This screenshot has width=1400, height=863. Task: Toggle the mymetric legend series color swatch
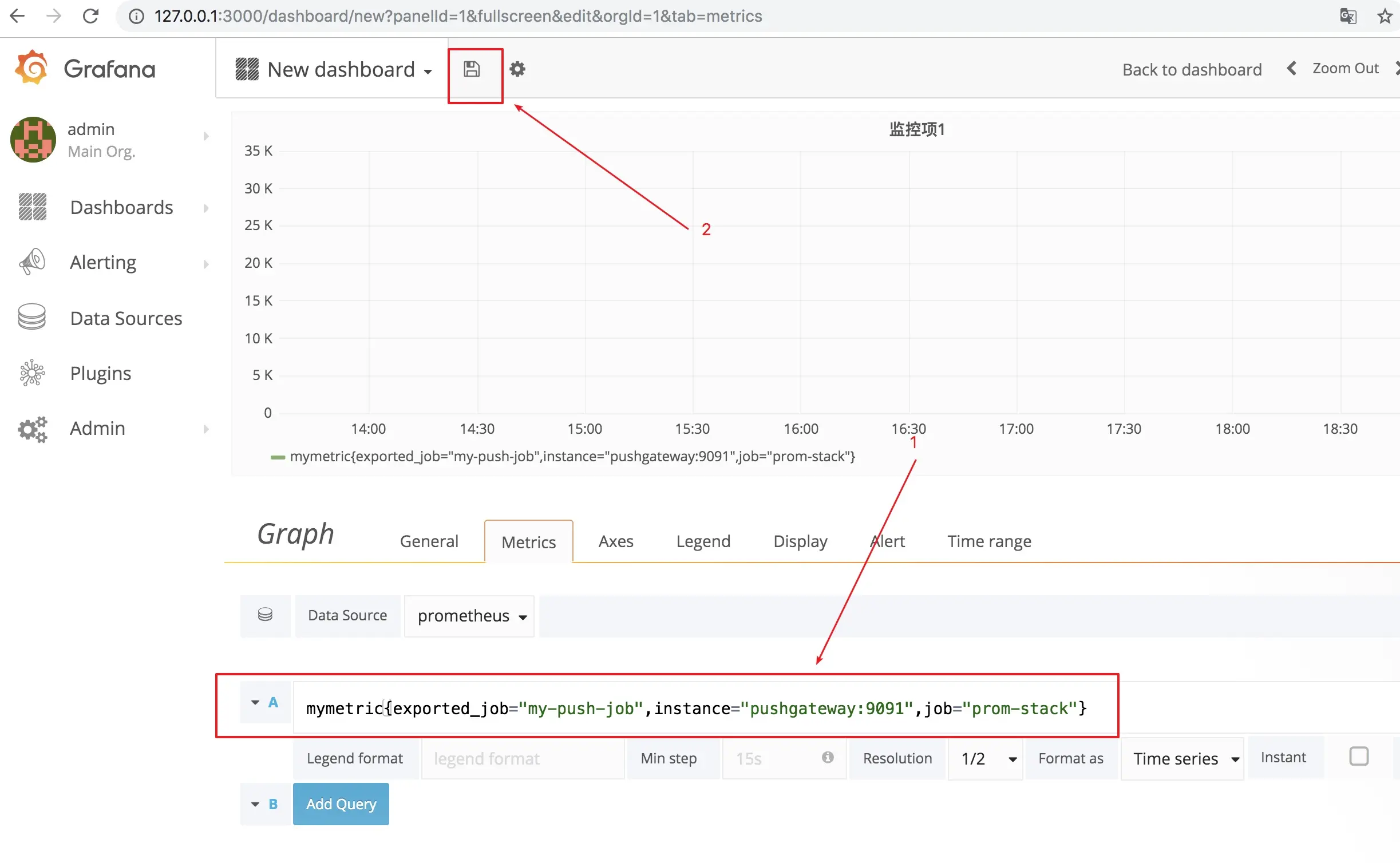(278, 457)
